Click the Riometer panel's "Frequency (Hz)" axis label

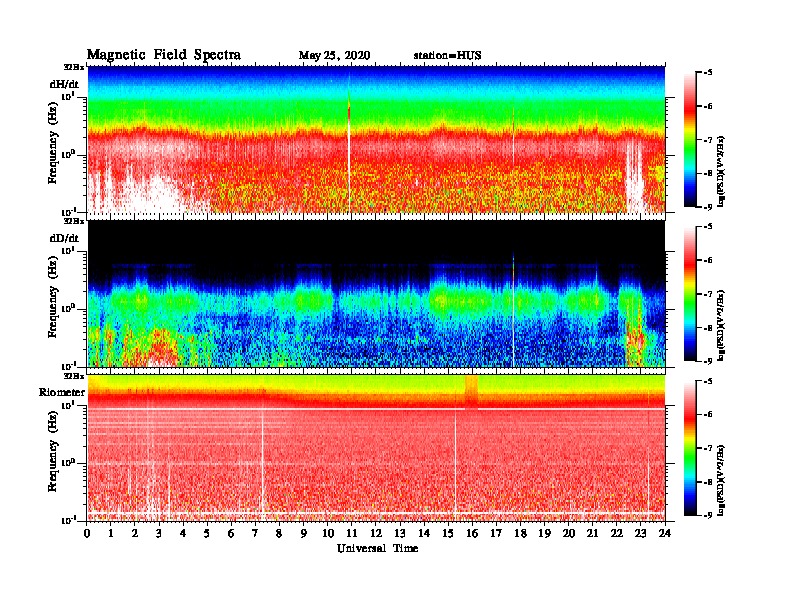pyautogui.click(x=53, y=451)
